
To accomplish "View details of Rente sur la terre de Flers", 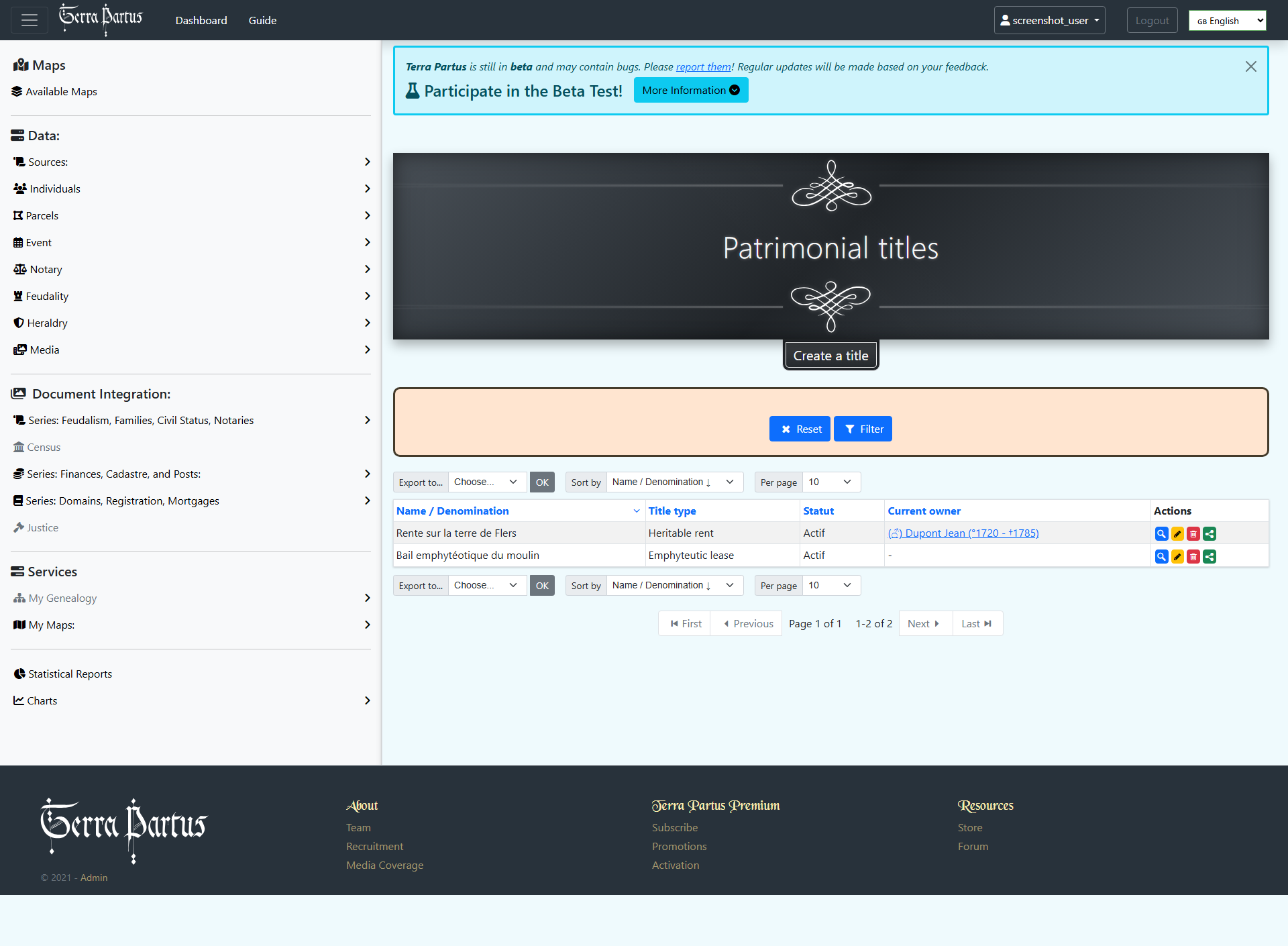I will click(1161, 534).
